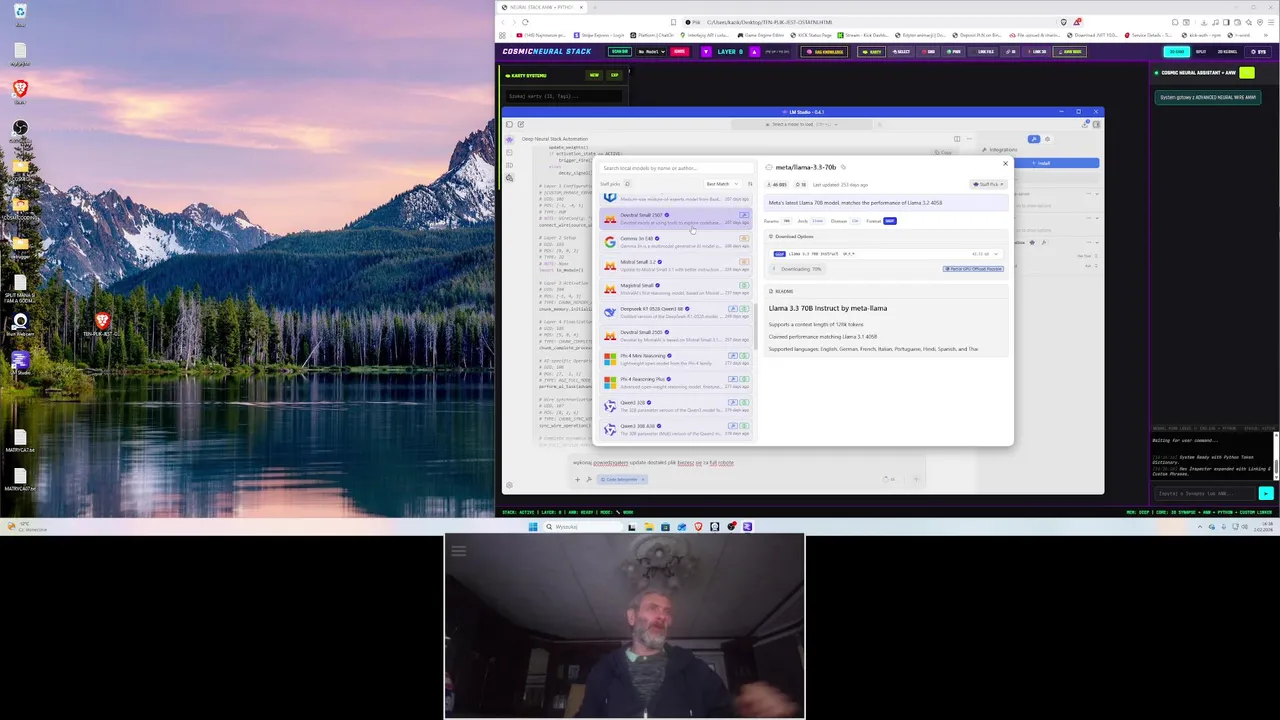
Task: Open the Stripe Express Login bookmark
Action: pos(601,35)
